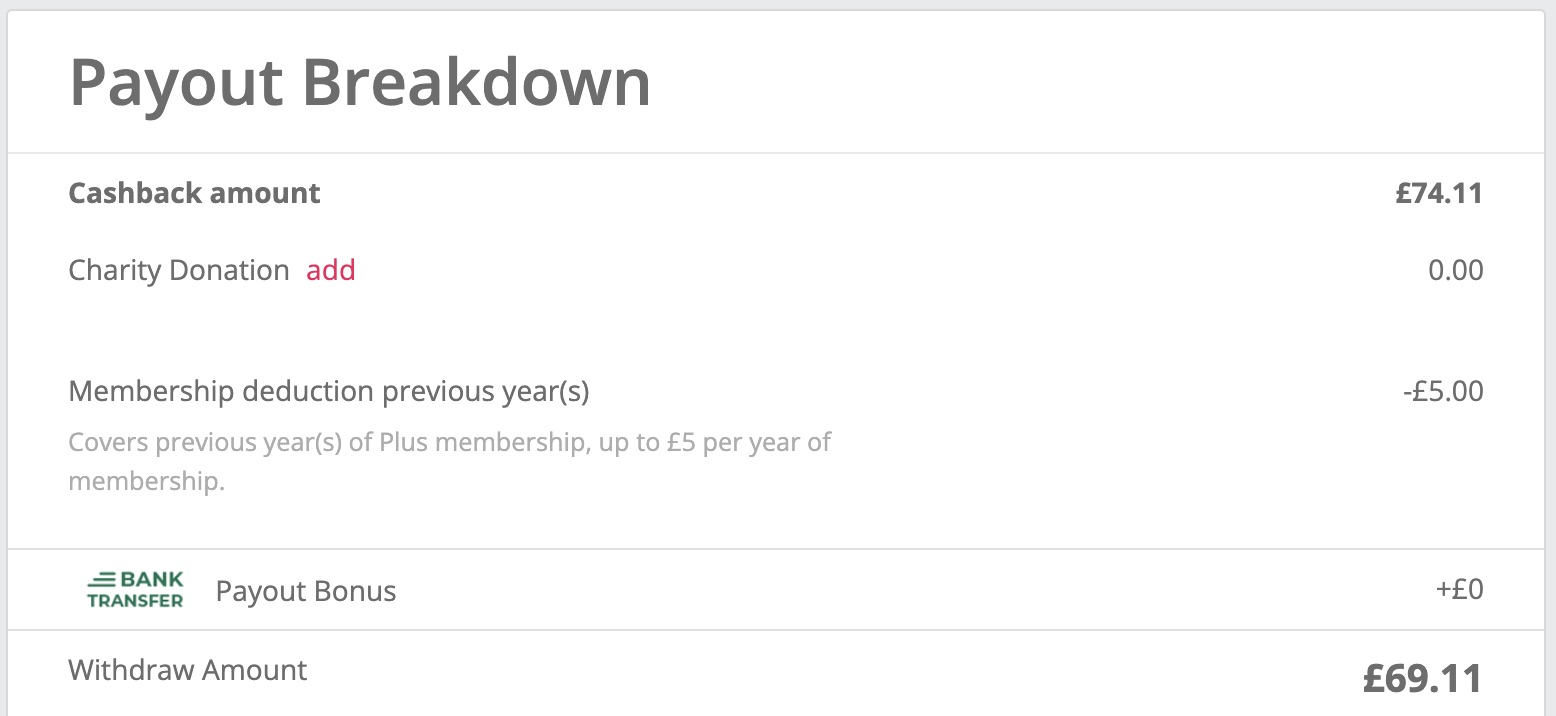Select the Payout Bonus label
The image size is (1556, 716).
point(305,590)
